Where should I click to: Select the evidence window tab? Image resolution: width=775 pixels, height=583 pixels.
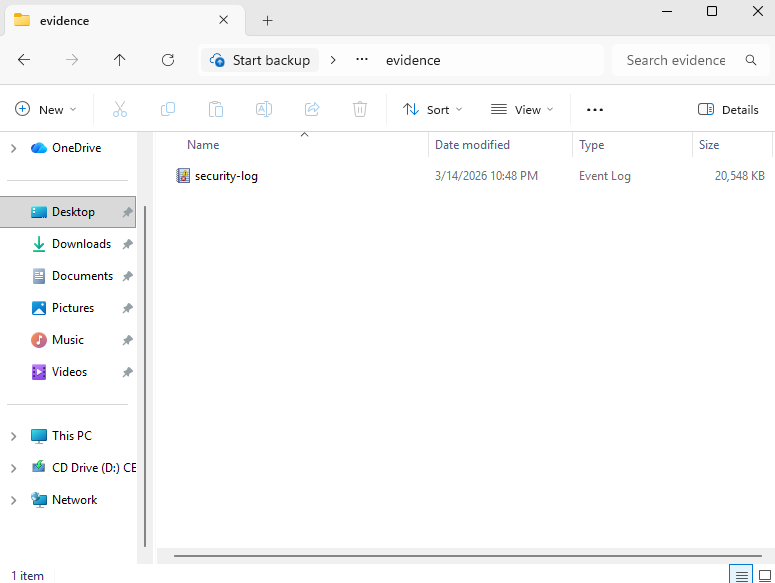pos(125,21)
